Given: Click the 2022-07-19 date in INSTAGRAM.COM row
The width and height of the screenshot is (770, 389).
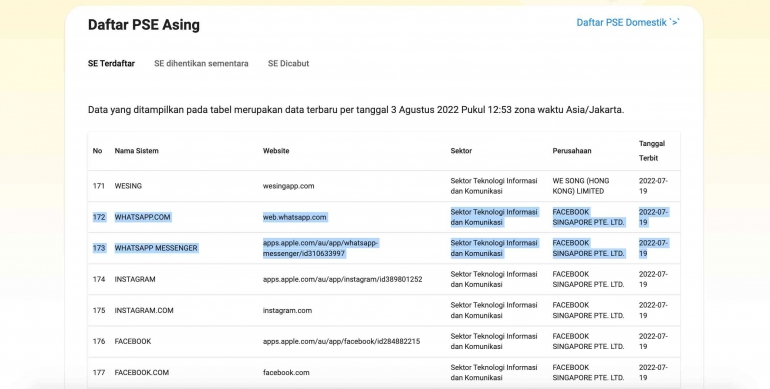Looking at the screenshot, I should (653, 310).
